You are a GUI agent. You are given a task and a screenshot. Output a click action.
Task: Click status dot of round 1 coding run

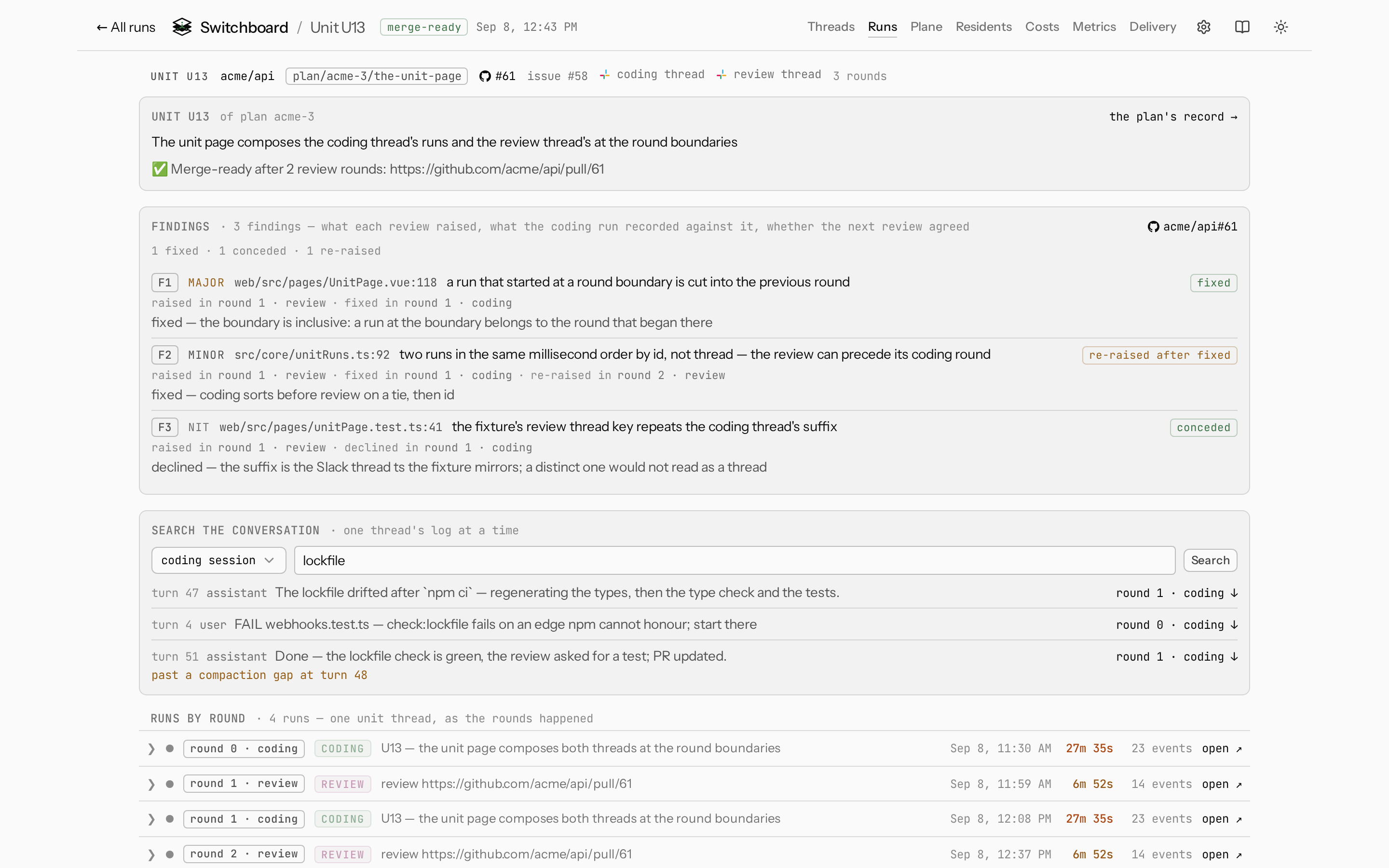169,819
